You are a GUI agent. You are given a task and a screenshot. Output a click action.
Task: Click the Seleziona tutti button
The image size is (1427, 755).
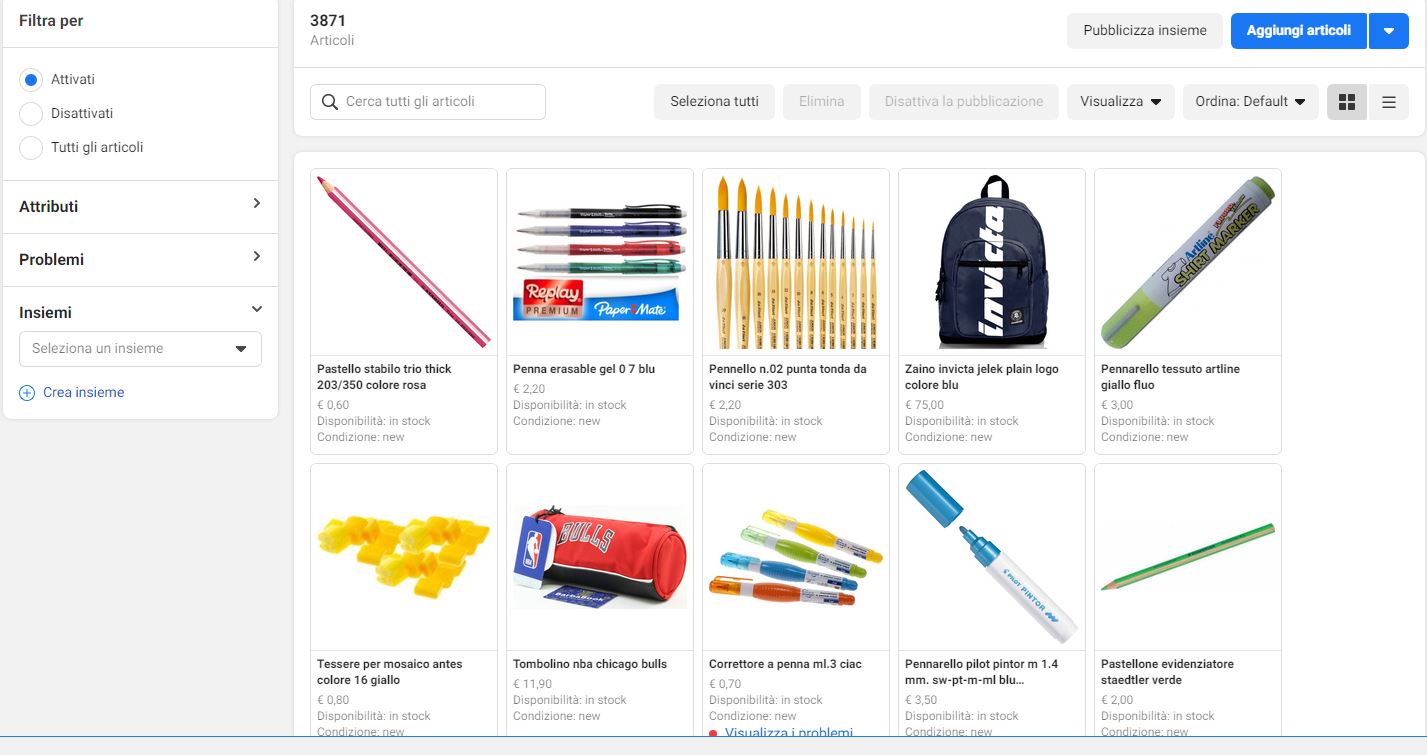(x=714, y=101)
